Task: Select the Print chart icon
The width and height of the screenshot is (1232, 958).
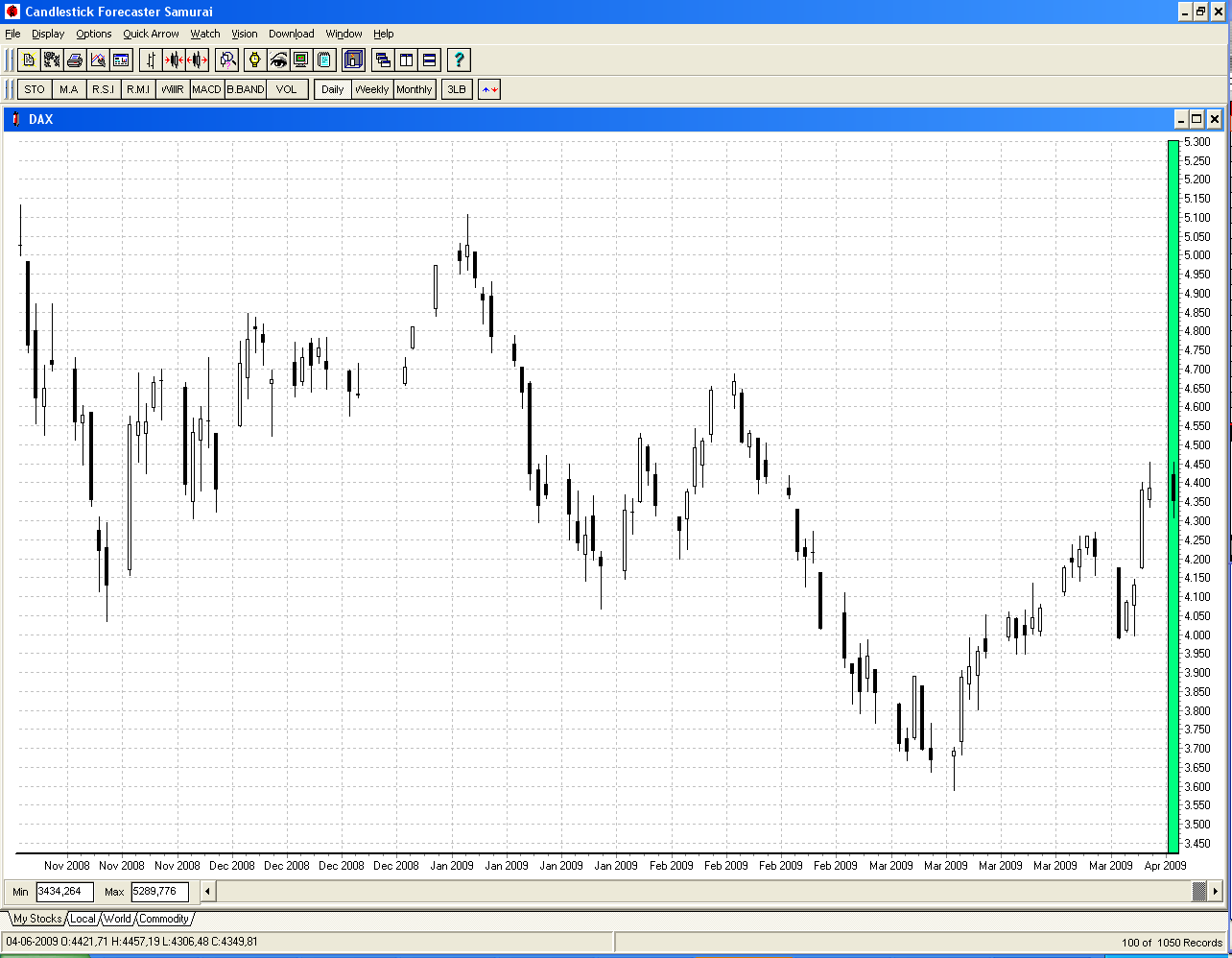Action: coord(76,60)
